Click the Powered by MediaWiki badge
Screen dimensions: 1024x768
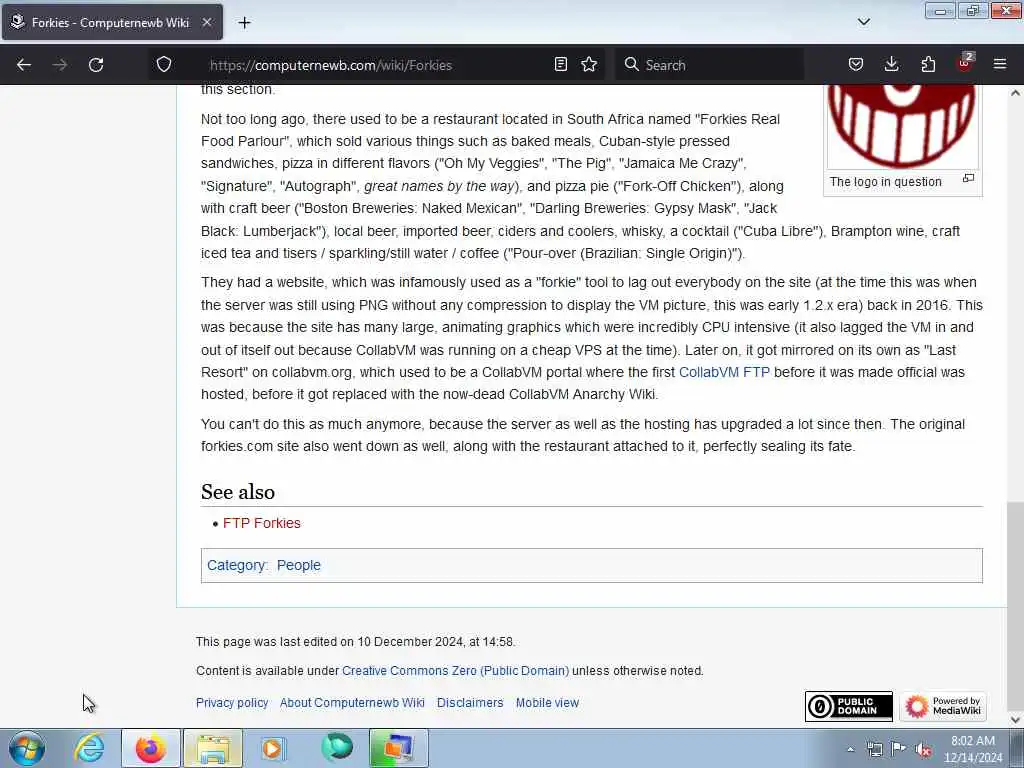click(943, 706)
